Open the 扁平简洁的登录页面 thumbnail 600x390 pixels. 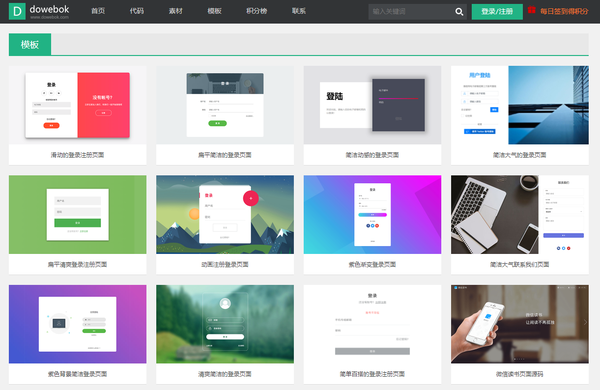225,105
